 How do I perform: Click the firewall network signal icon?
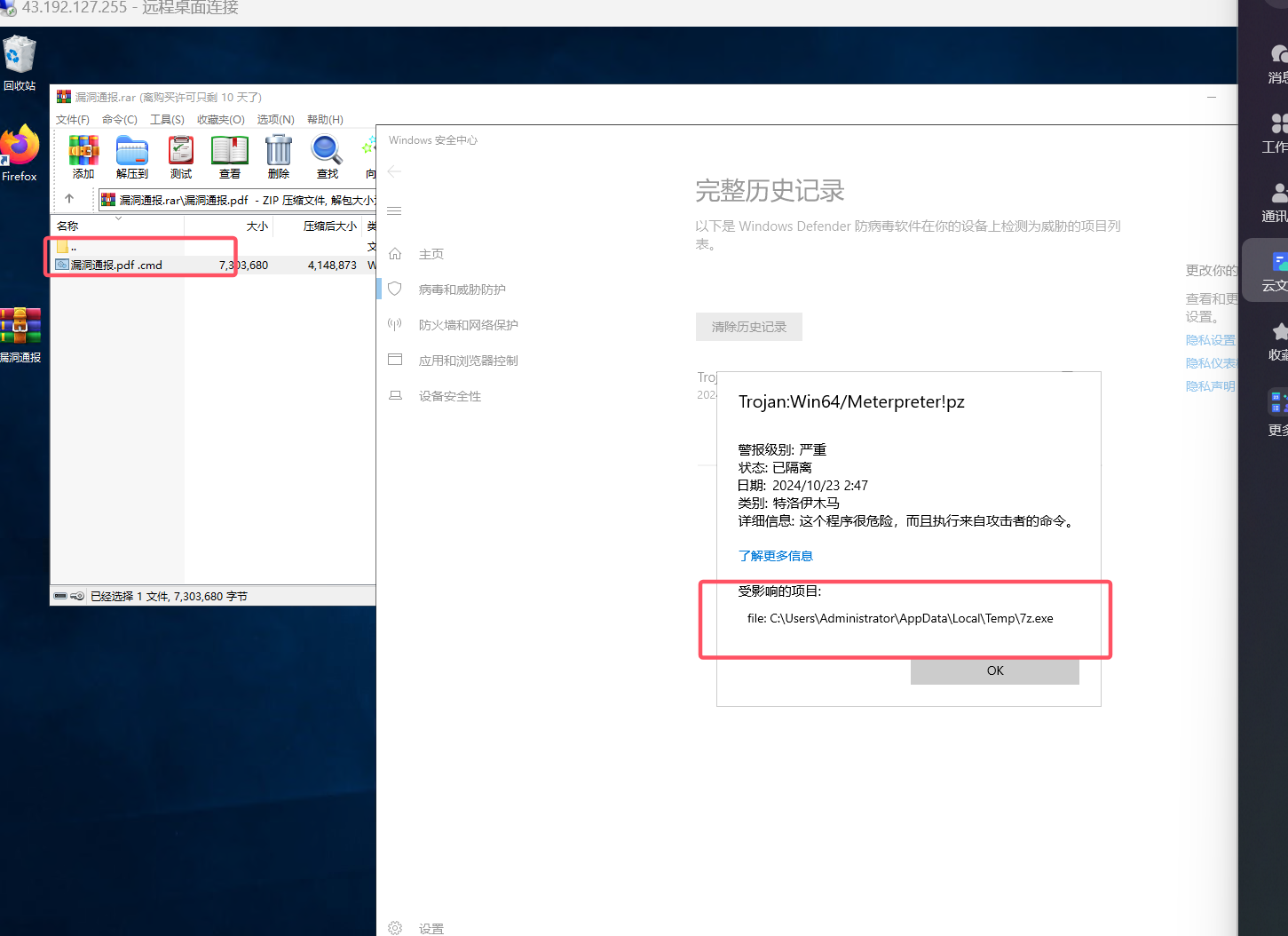pyautogui.click(x=395, y=324)
